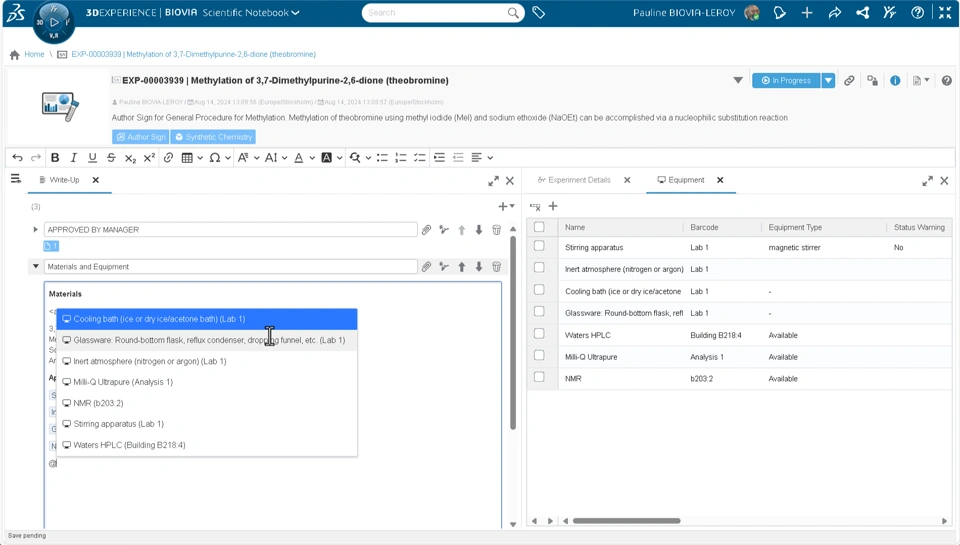Click the undo arrow in editor toolbar
This screenshot has width=960, height=545.
(x=17, y=158)
